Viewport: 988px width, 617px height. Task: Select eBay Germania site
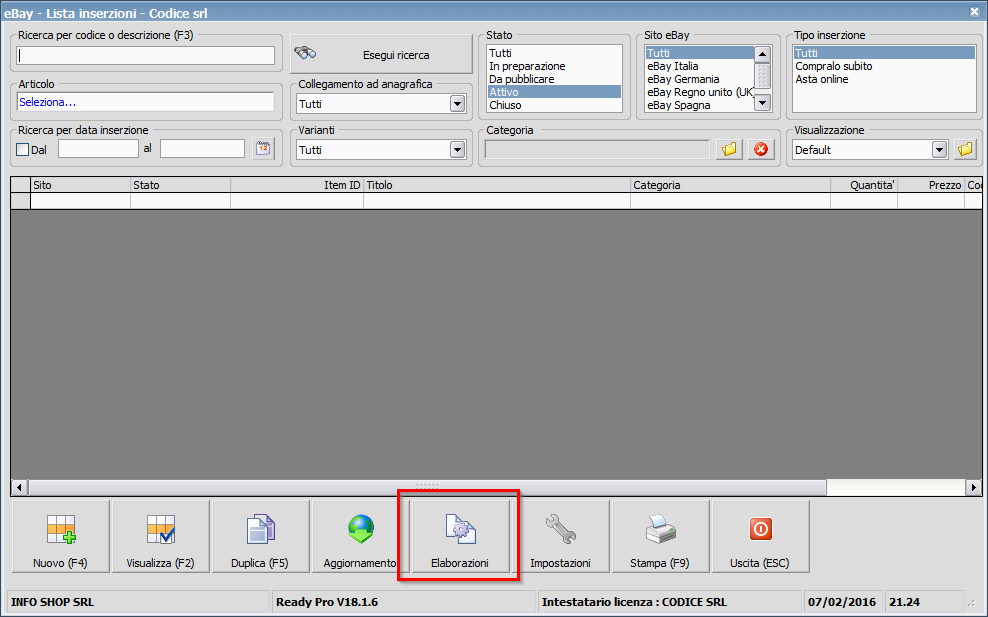pyautogui.click(x=699, y=79)
